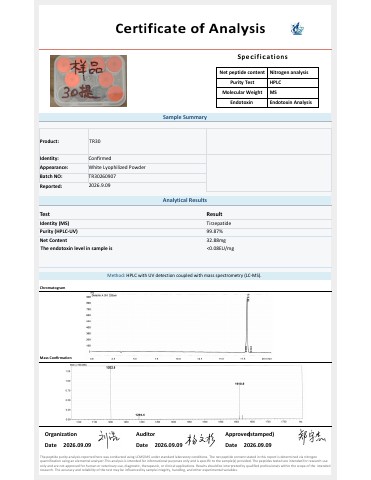Click 'The endotoxin level in sample is'
This screenshot has width=371, height=480.
(x=76, y=248)
